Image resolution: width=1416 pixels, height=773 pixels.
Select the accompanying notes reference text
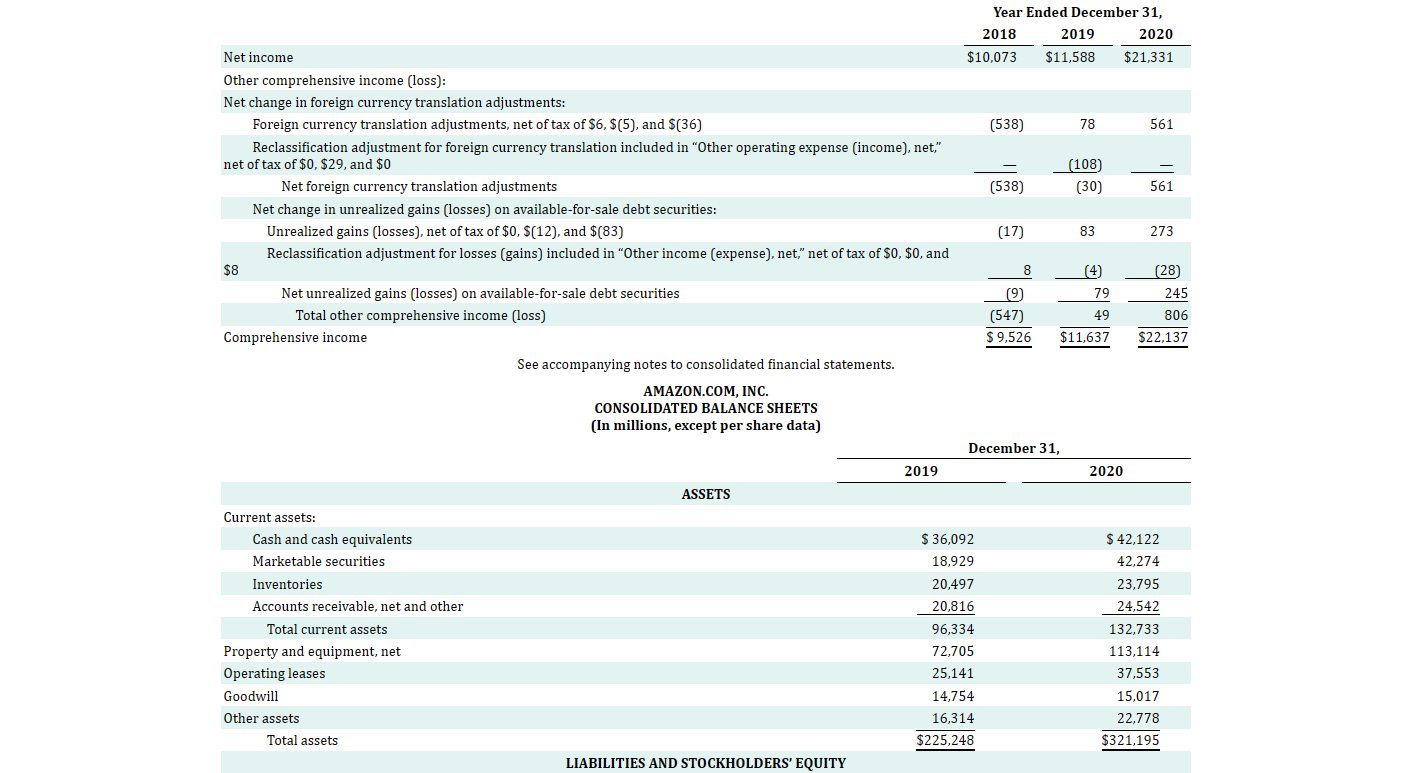[706, 364]
